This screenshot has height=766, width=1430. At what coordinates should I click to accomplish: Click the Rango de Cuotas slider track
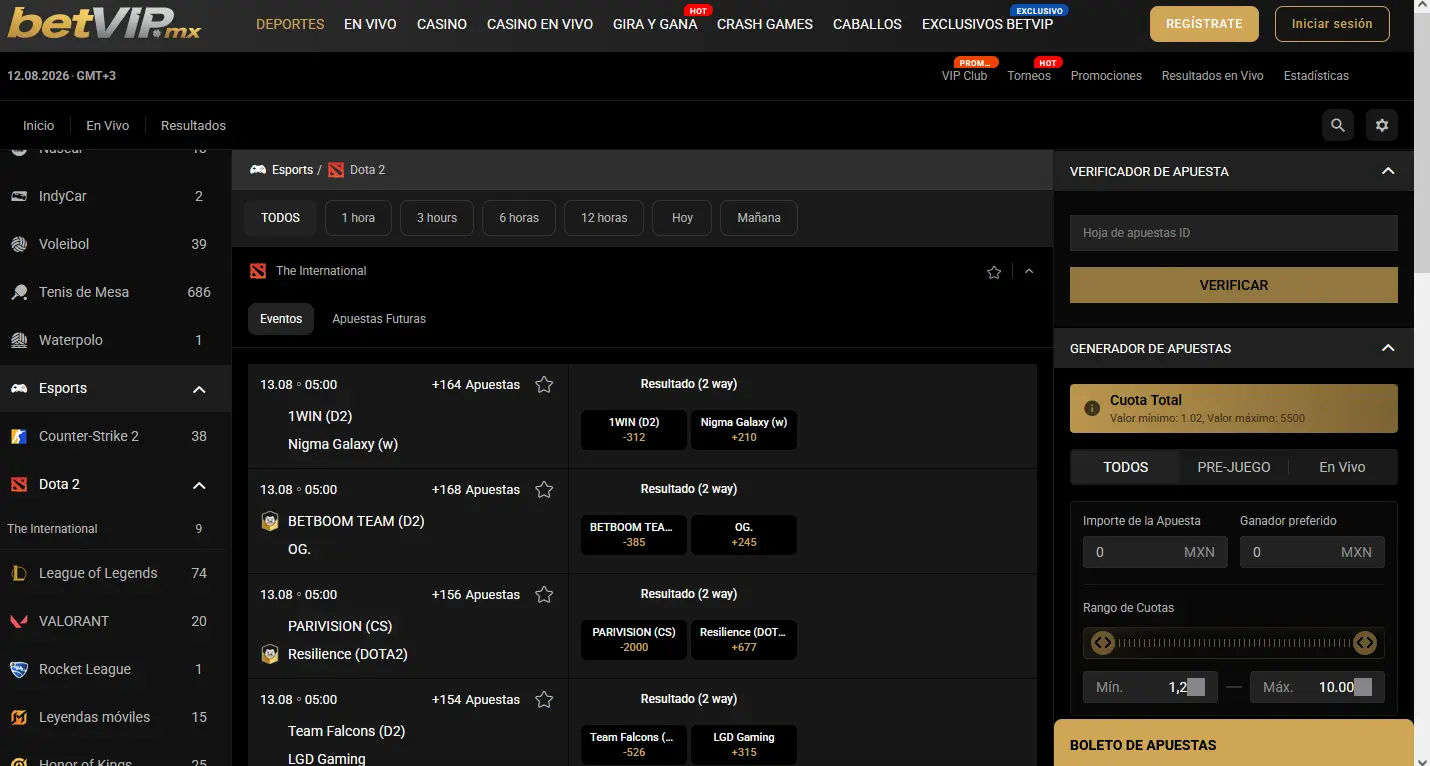(x=1234, y=643)
